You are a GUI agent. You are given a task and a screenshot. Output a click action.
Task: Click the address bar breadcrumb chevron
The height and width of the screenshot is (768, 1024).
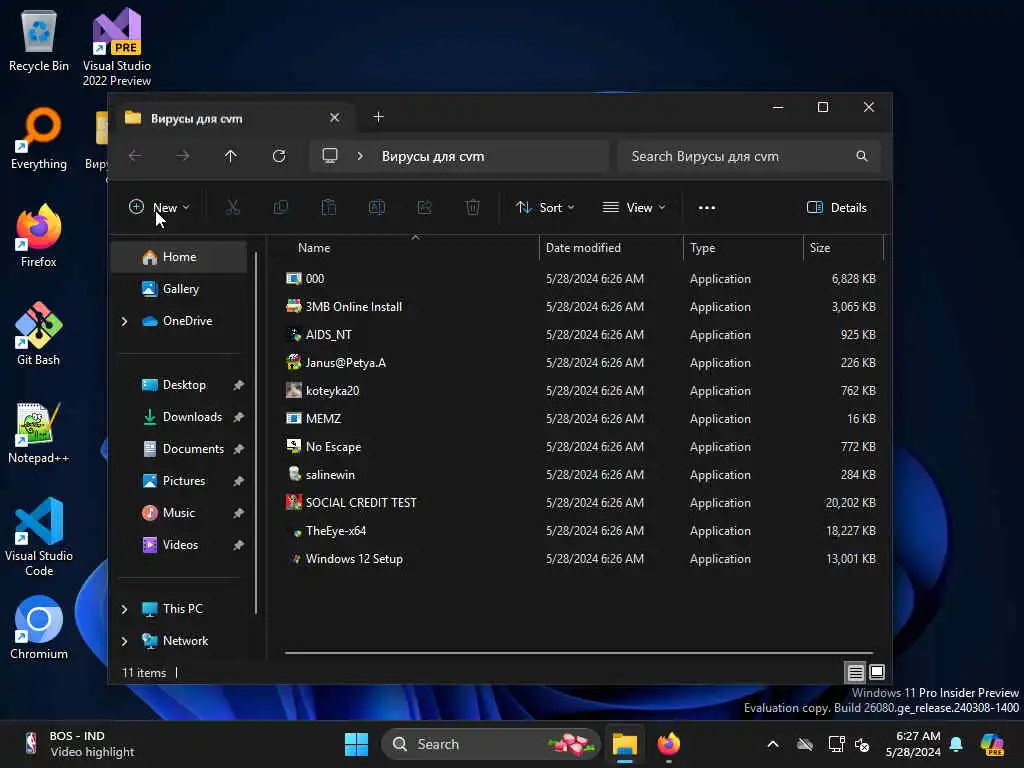pos(360,156)
